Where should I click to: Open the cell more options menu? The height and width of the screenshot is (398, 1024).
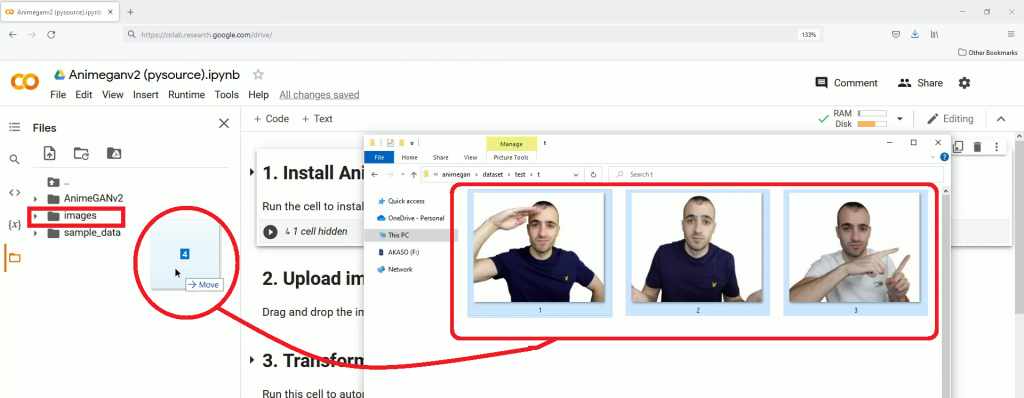click(997, 147)
